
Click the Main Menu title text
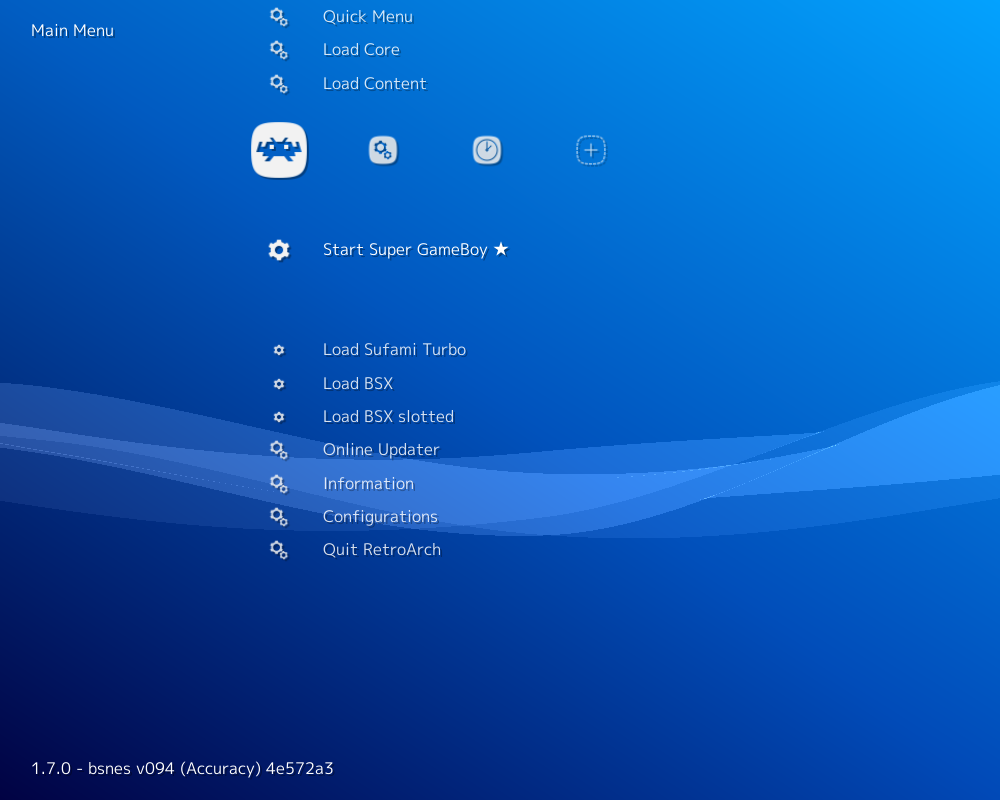(72, 31)
